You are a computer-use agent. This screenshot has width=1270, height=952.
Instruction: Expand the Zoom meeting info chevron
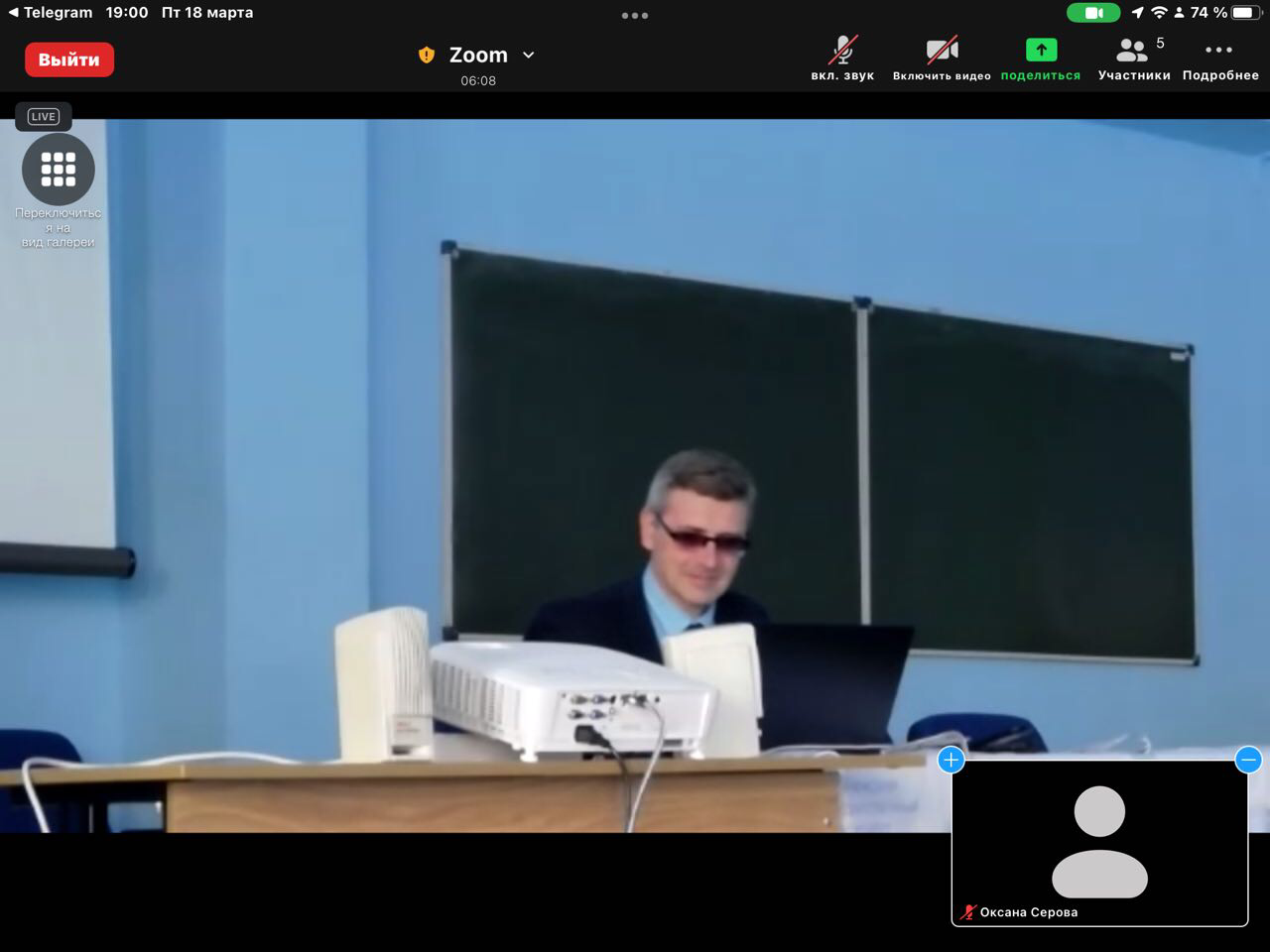pos(529,56)
